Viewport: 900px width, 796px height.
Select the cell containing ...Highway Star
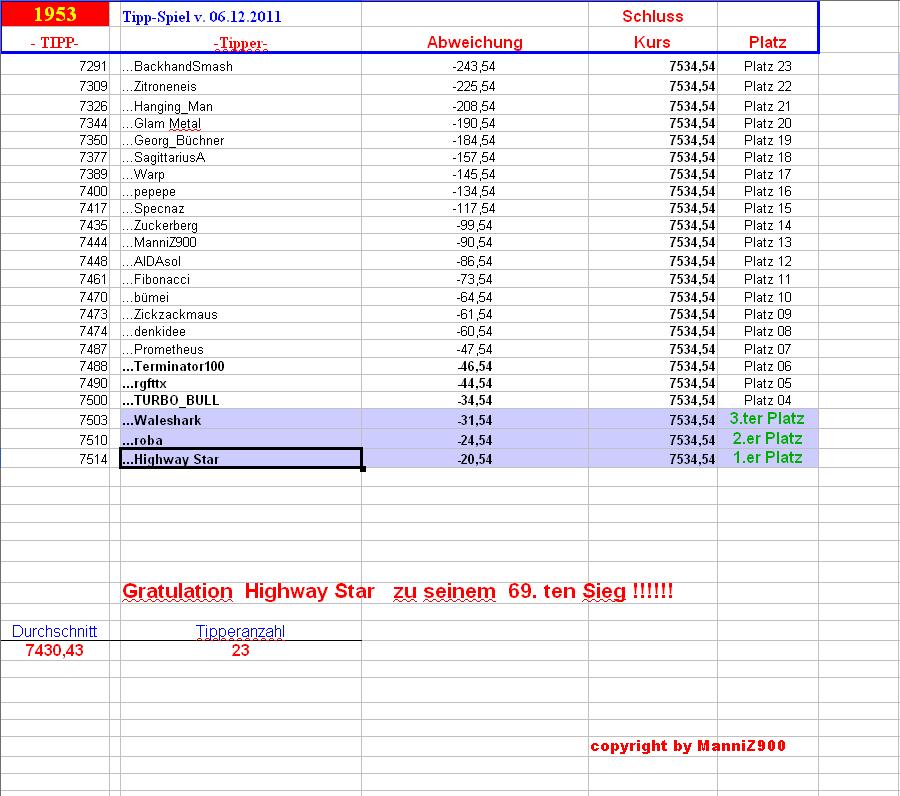[240, 459]
